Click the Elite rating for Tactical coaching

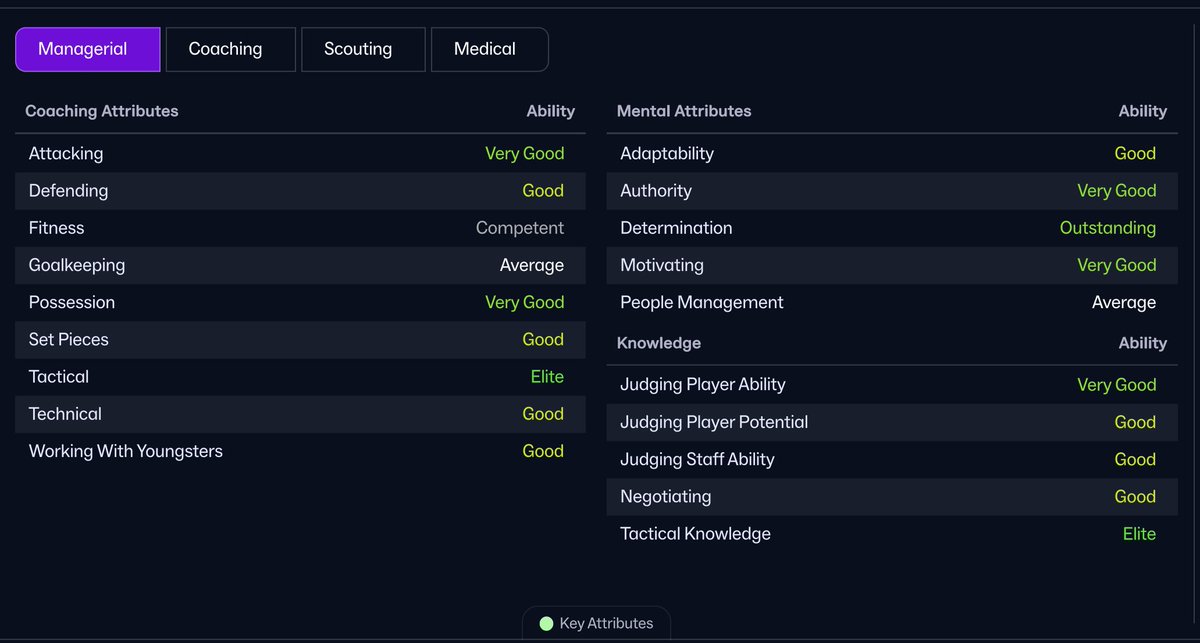tap(547, 377)
